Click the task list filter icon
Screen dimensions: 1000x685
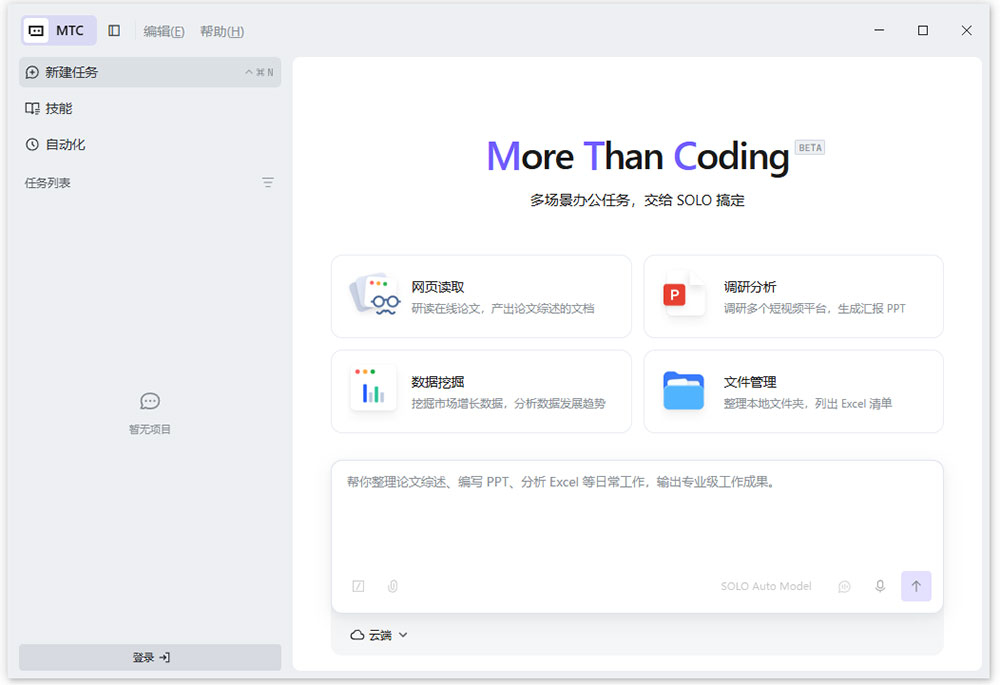click(x=268, y=183)
